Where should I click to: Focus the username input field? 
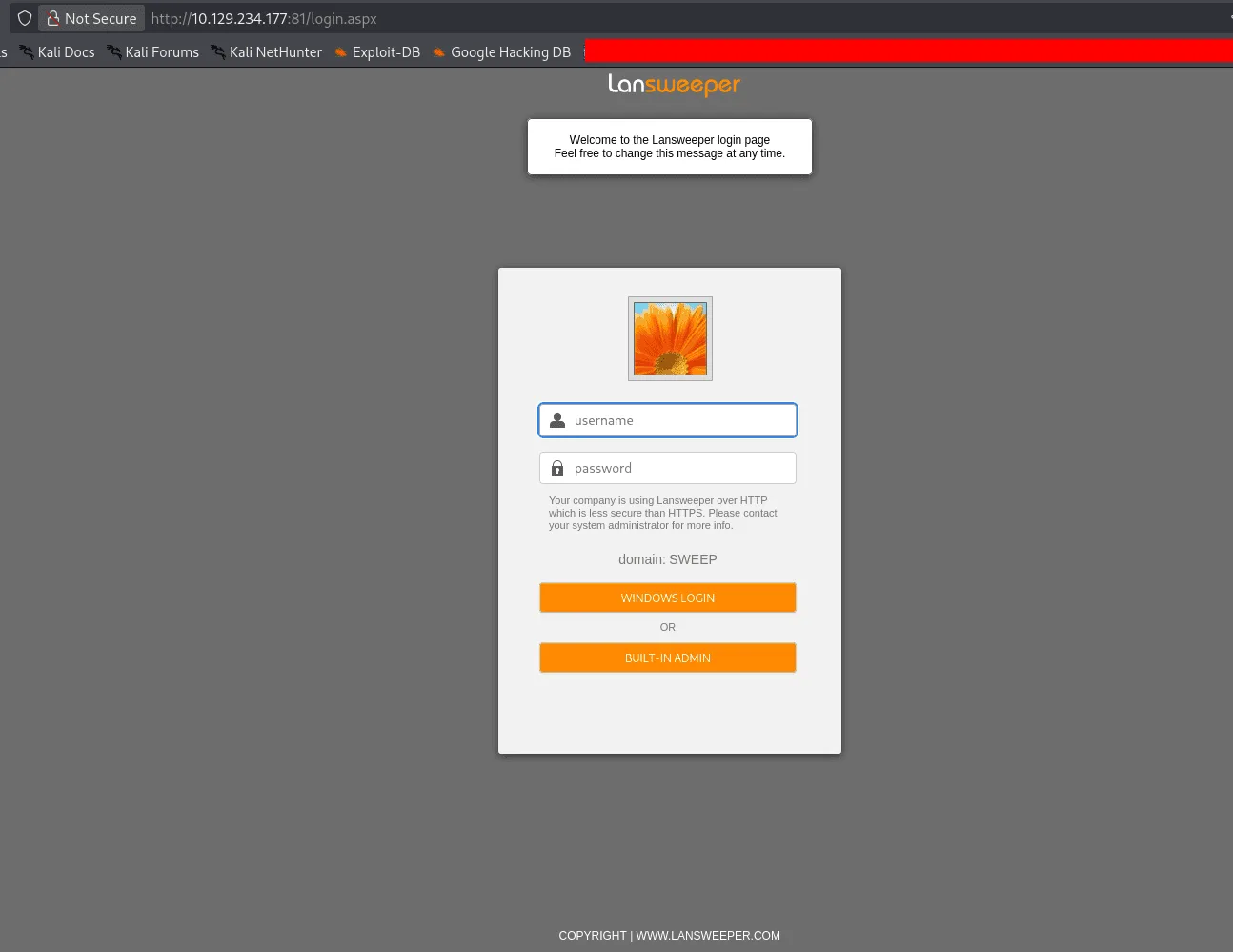tap(668, 420)
